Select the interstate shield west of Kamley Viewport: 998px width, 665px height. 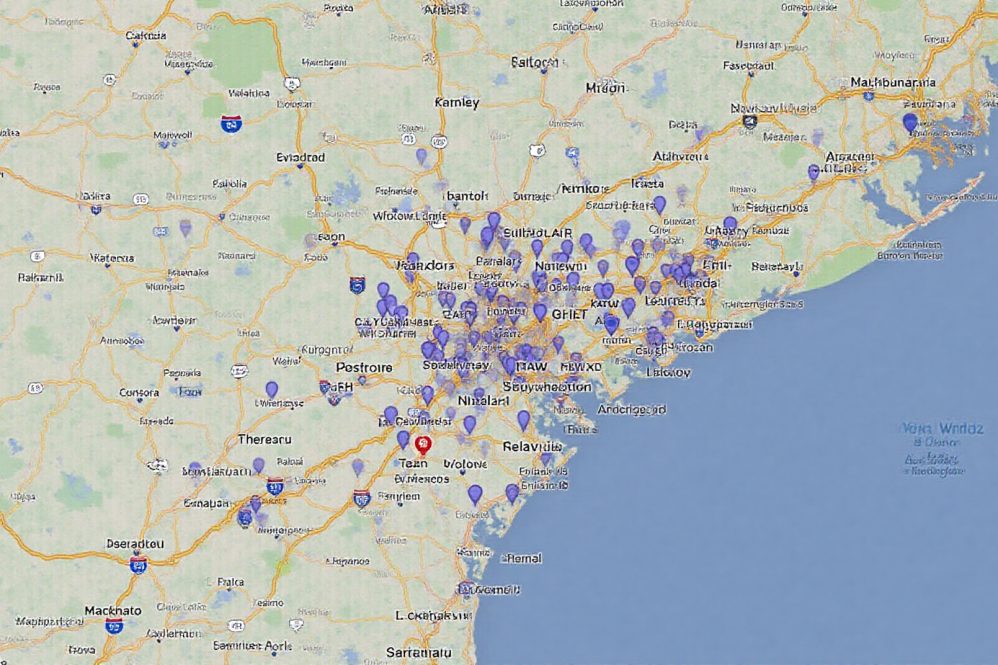231,124
